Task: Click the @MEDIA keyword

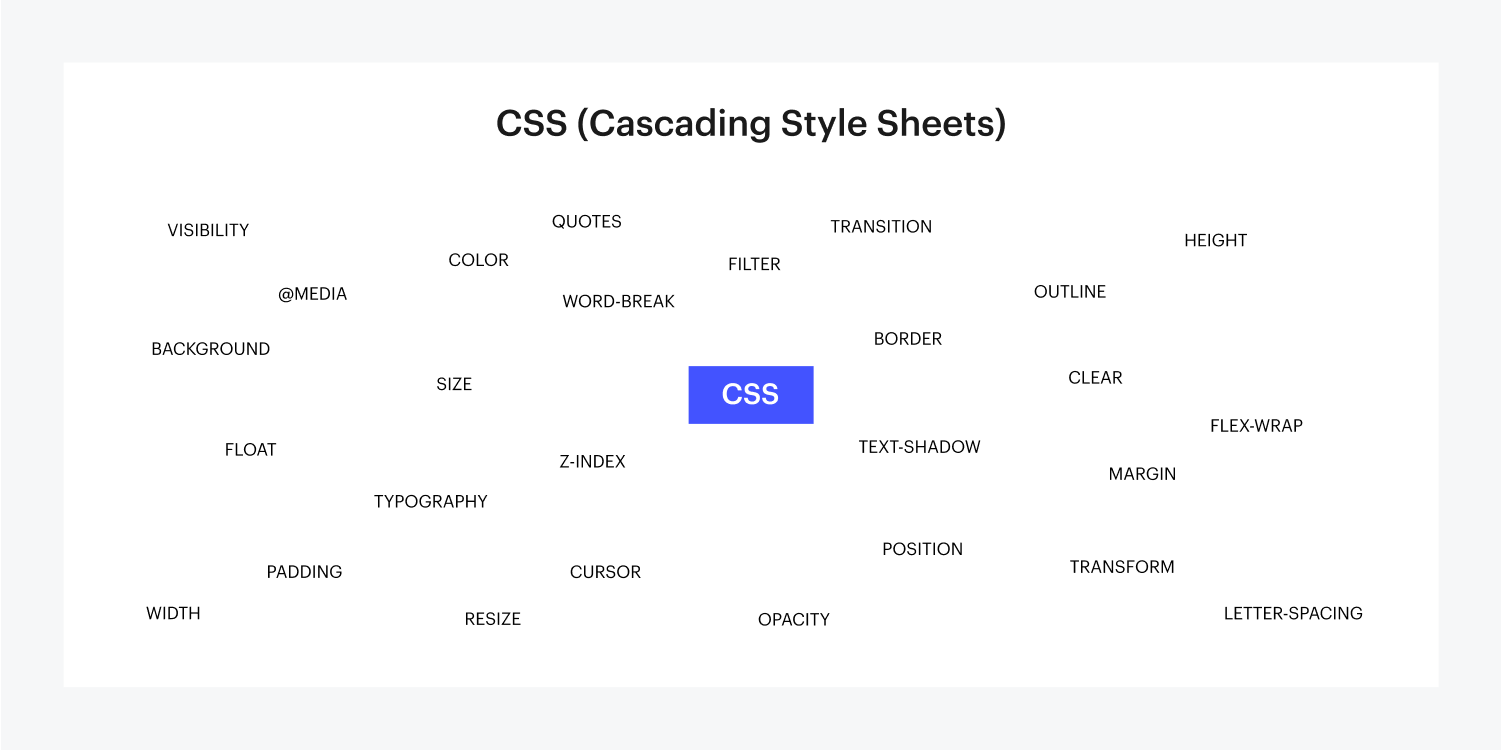Action: coord(312,294)
